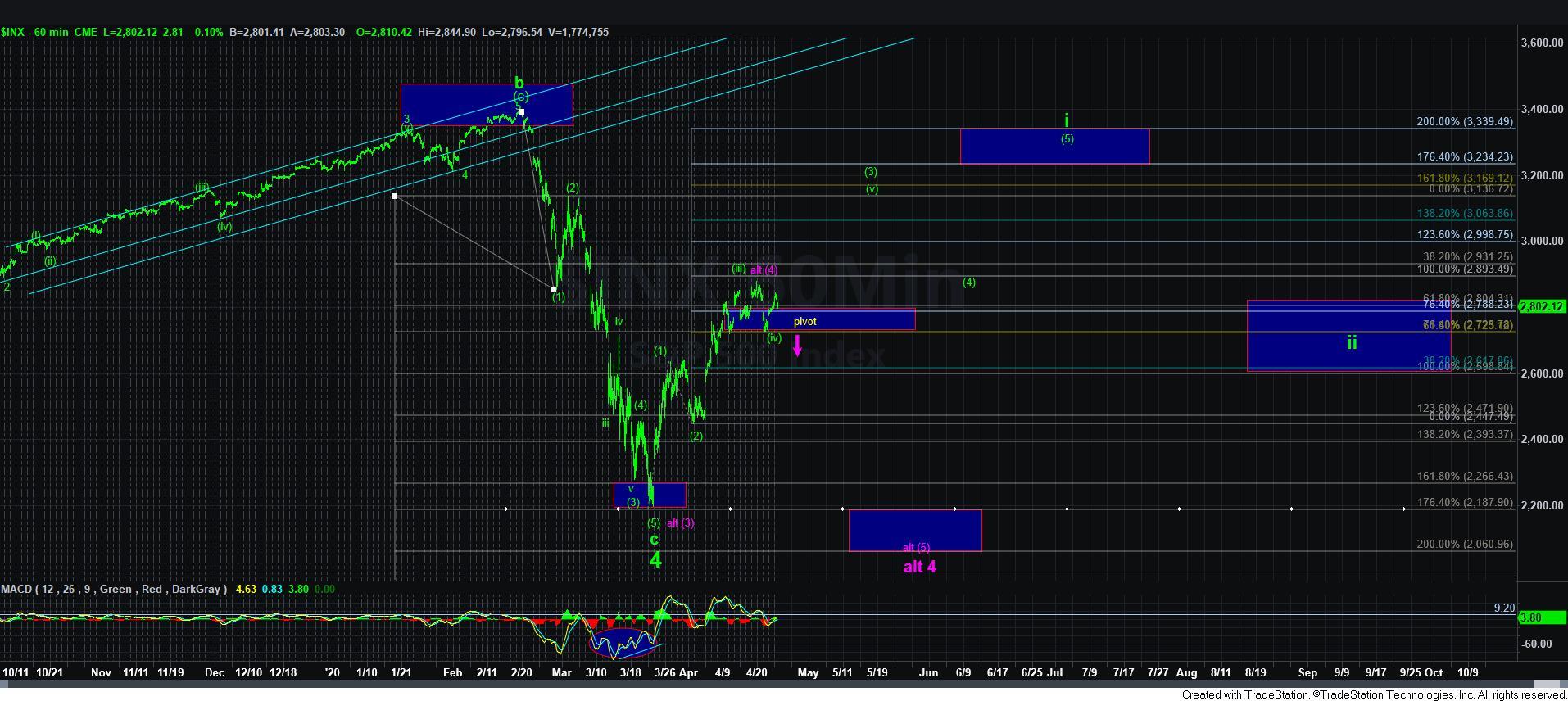Click the 9.20 MACD axis label
This screenshot has height=701, width=1568.
[x=1504, y=608]
